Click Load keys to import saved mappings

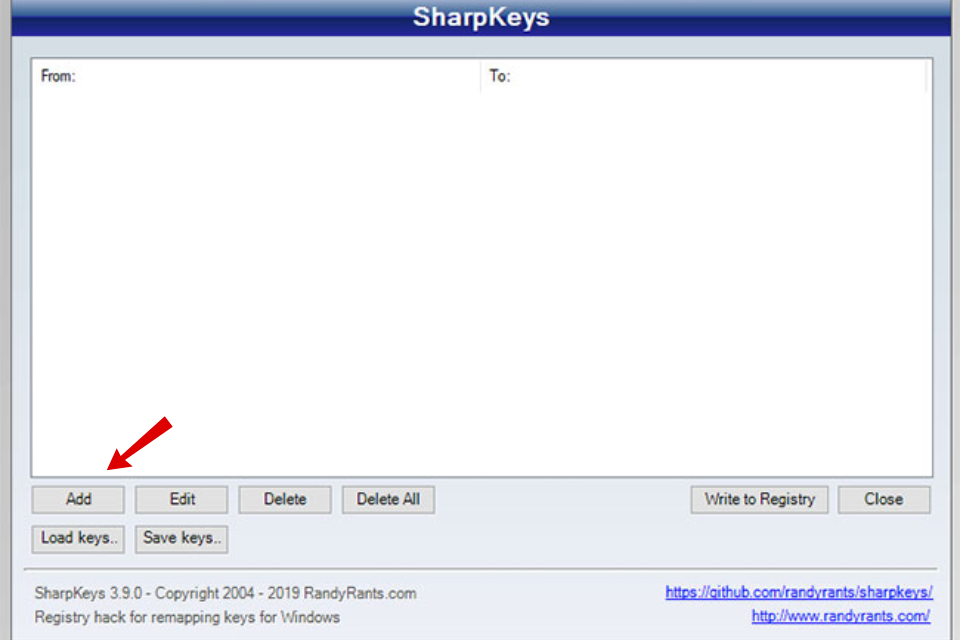point(77,538)
